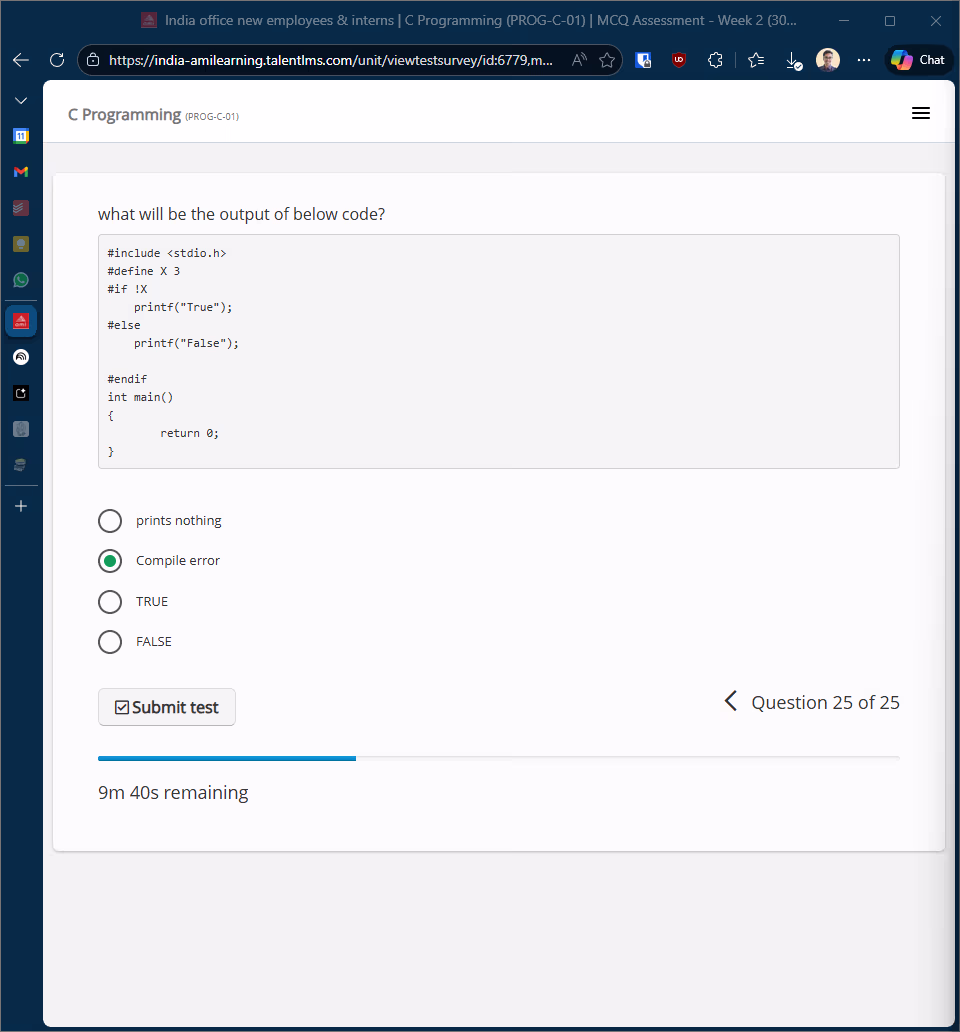The height and width of the screenshot is (1032, 960).
Task: Select the "FALSE" answer option
Action: coord(110,642)
